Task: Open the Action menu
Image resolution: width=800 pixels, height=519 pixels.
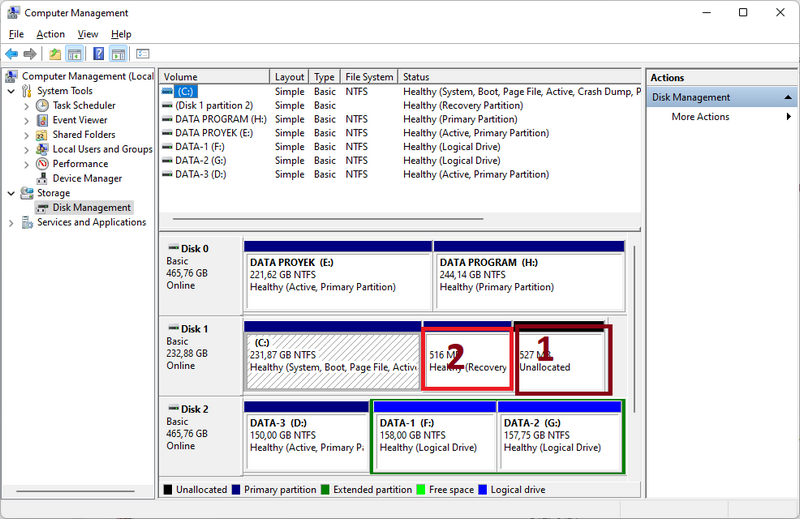Action: [51, 34]
